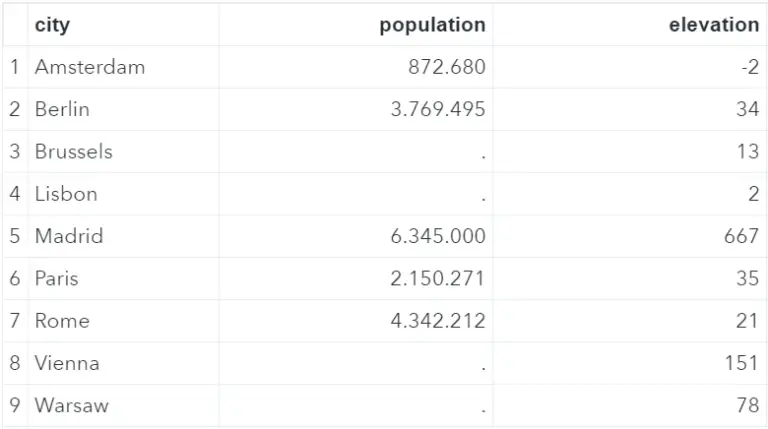Select the elevation column header
The image size is (768, 429).
coord(713,25)
